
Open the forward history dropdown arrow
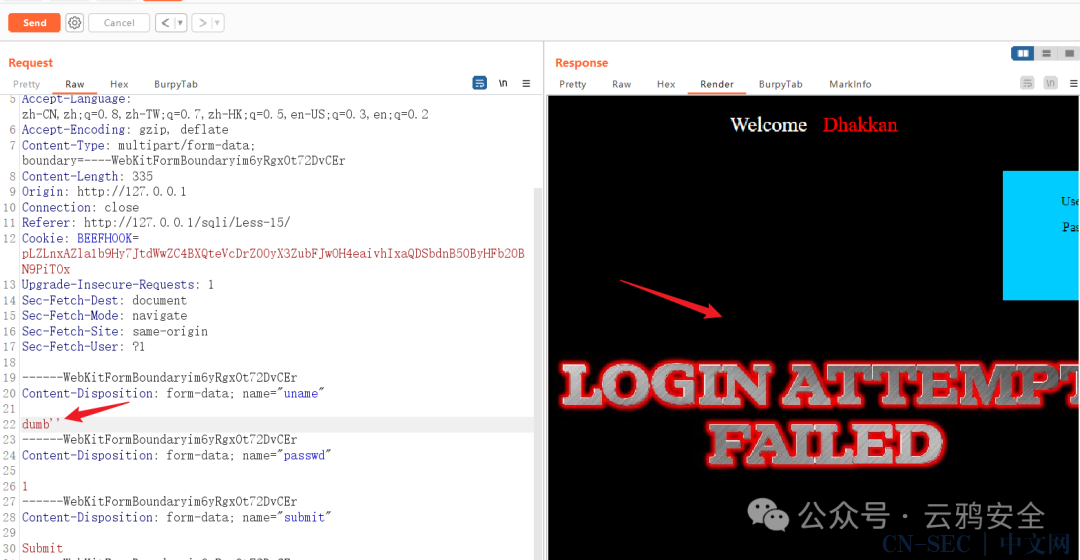pyautogui.click(x=218, y=23)
